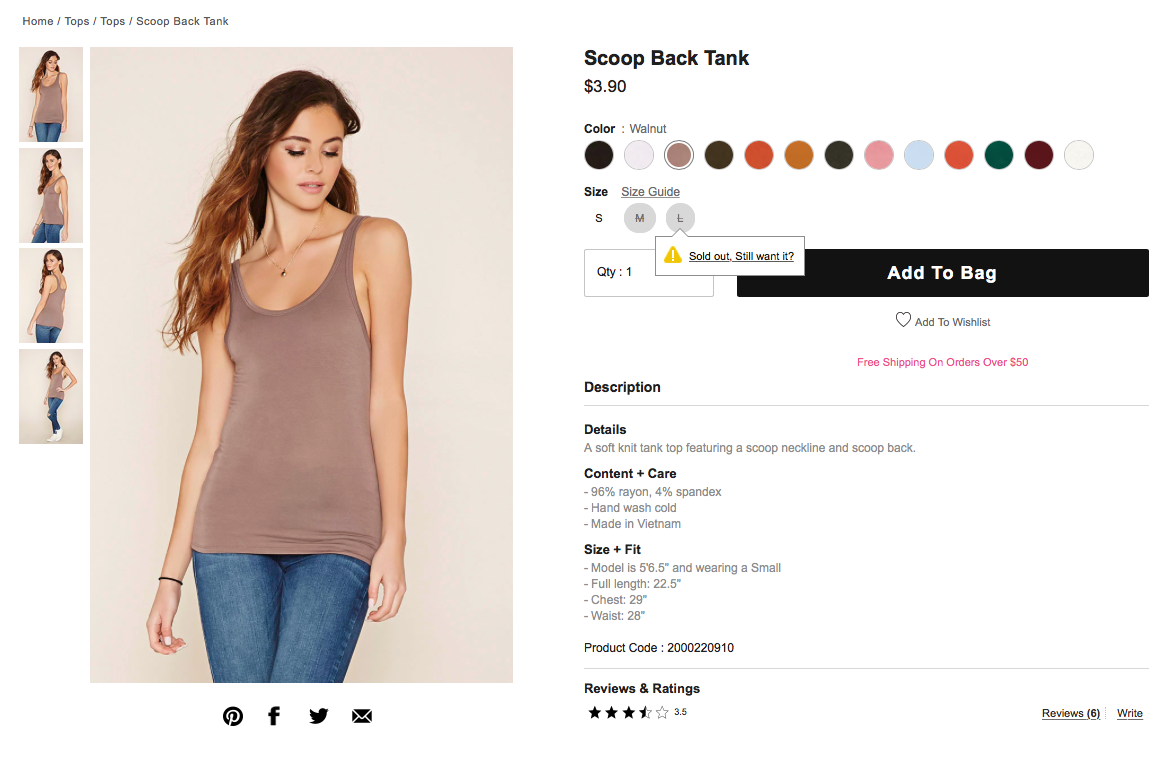Share product on Pinterest
The height and width of the screenshot is (757, 1176).
233,716
